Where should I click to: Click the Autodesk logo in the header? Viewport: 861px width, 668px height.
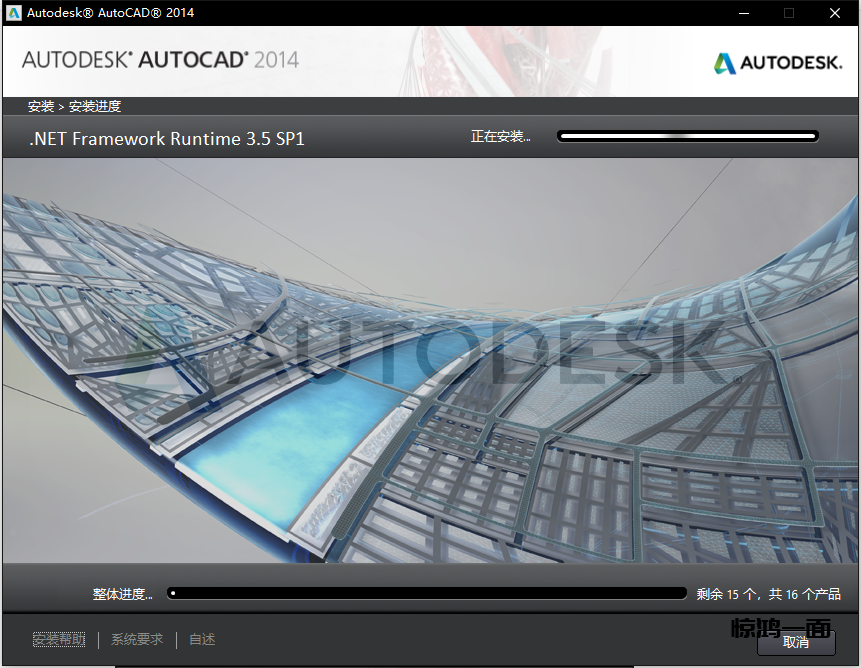click(x=777, y=63)
